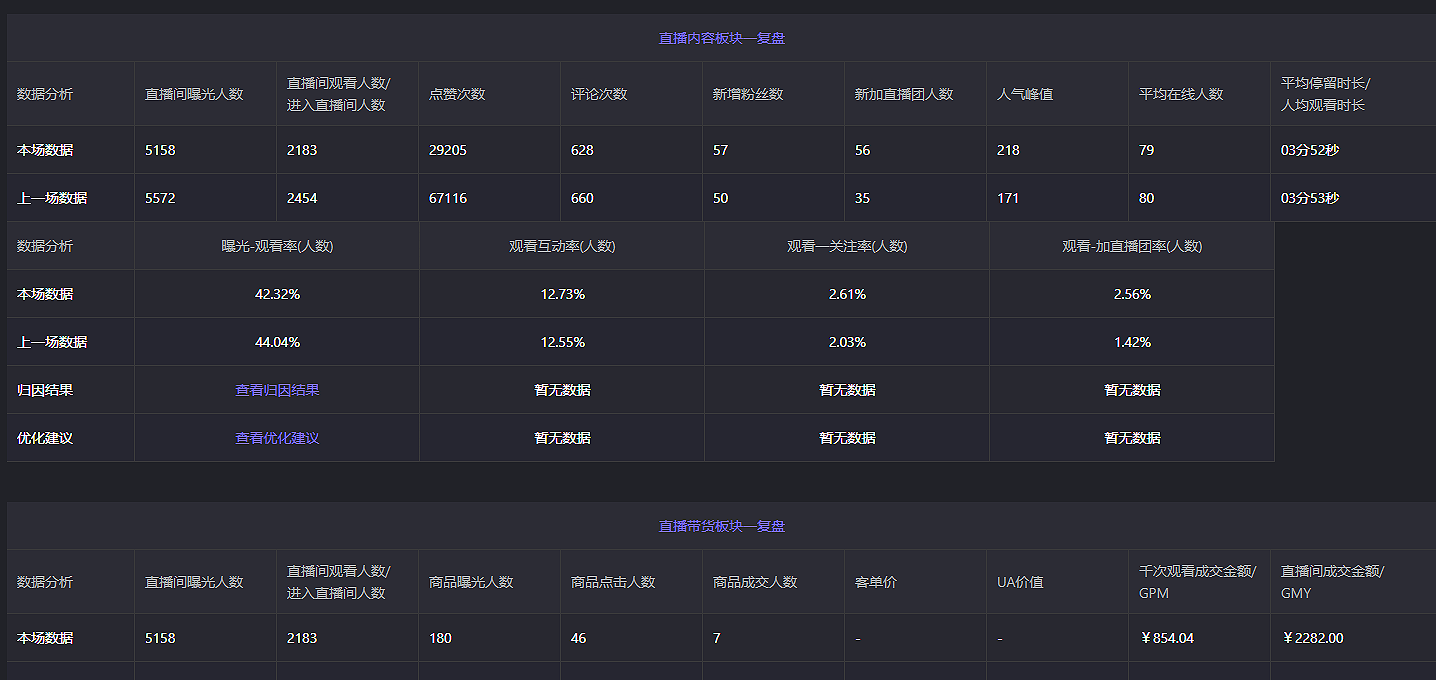Open the 查看优化建议 link

[277, 438]
